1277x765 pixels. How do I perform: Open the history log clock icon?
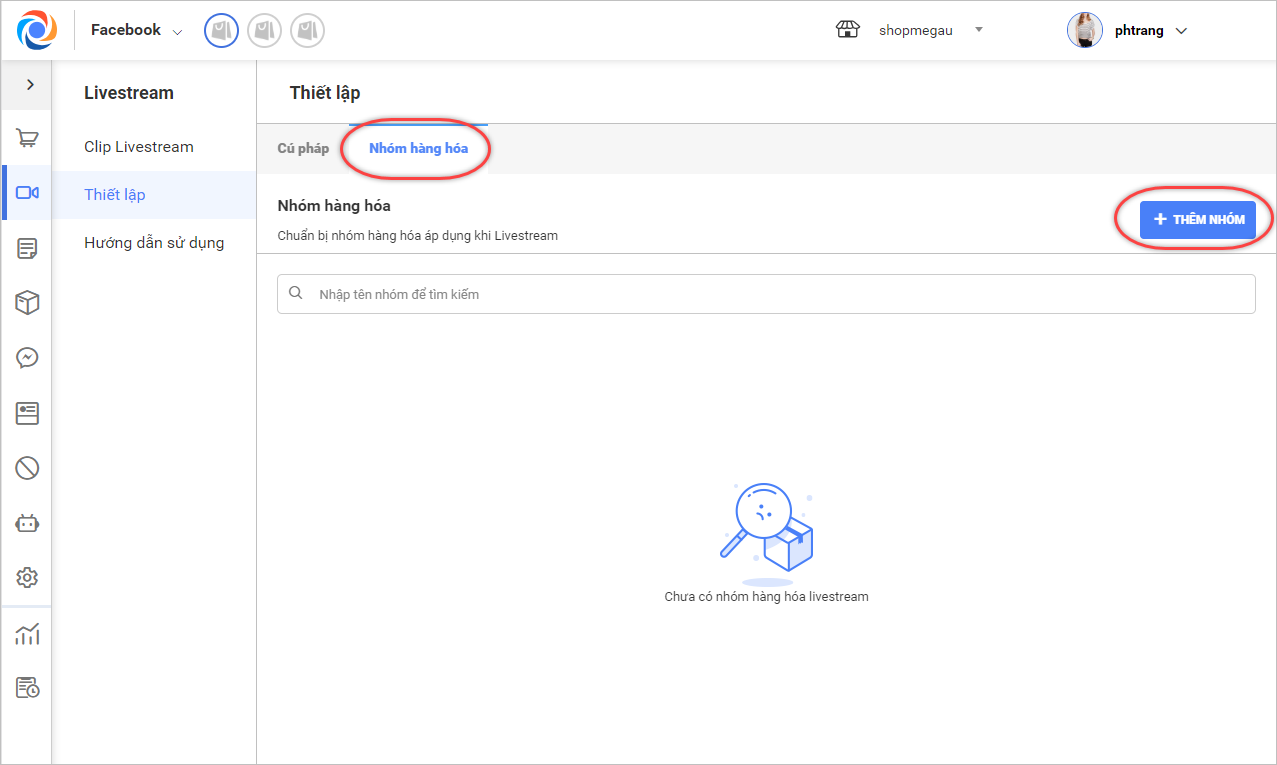[x=27, y=688]
